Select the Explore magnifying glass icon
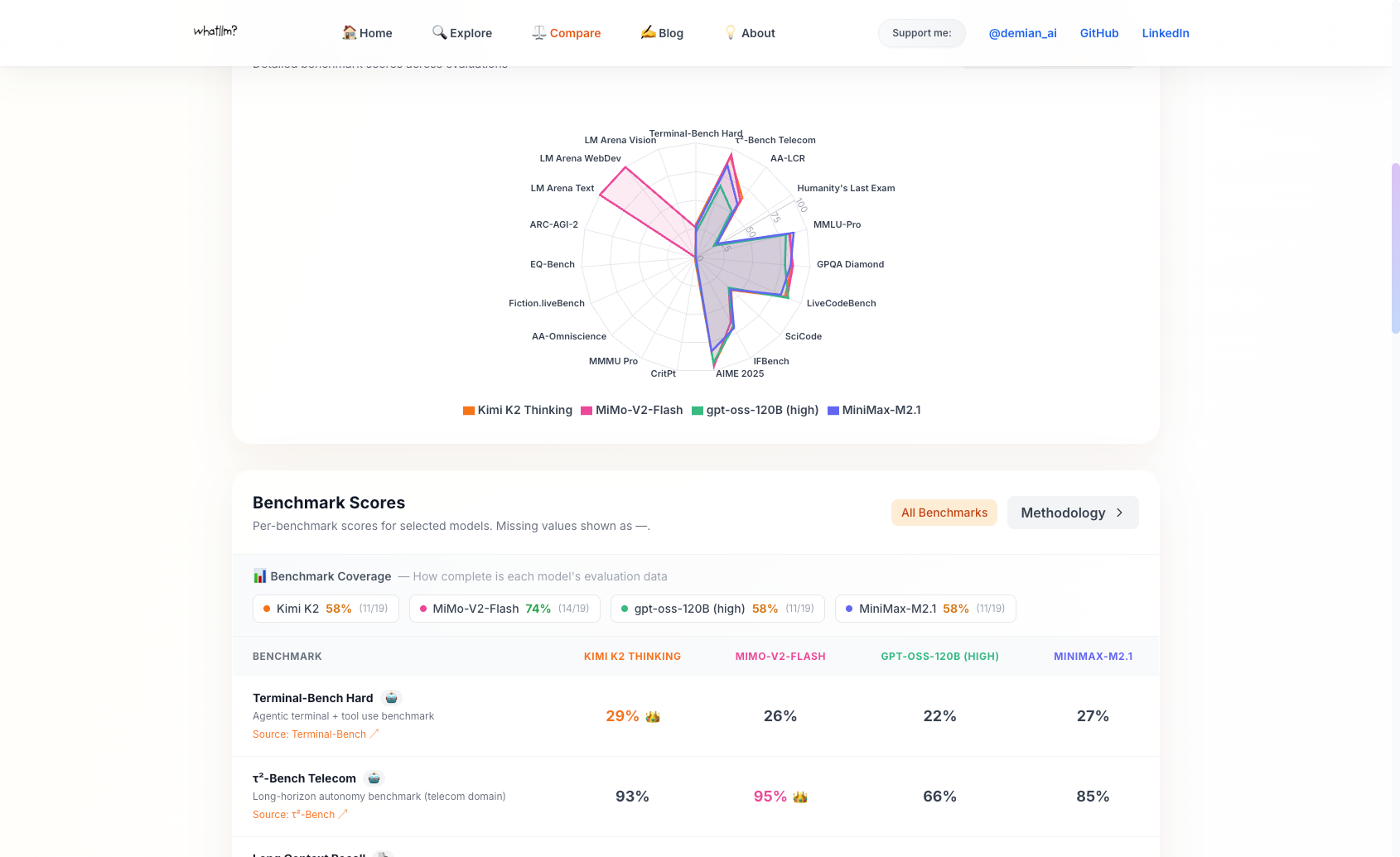 pyautogui.click(x=439, y=32)
